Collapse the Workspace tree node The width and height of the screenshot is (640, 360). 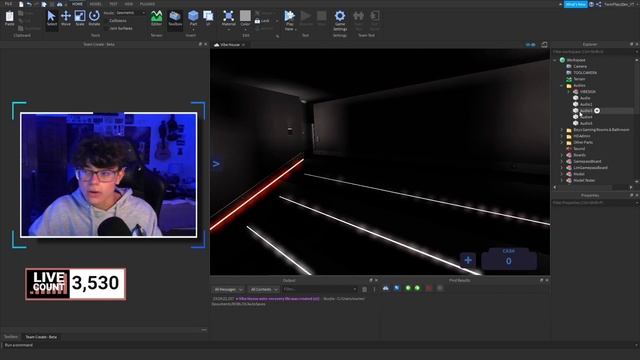555,60
